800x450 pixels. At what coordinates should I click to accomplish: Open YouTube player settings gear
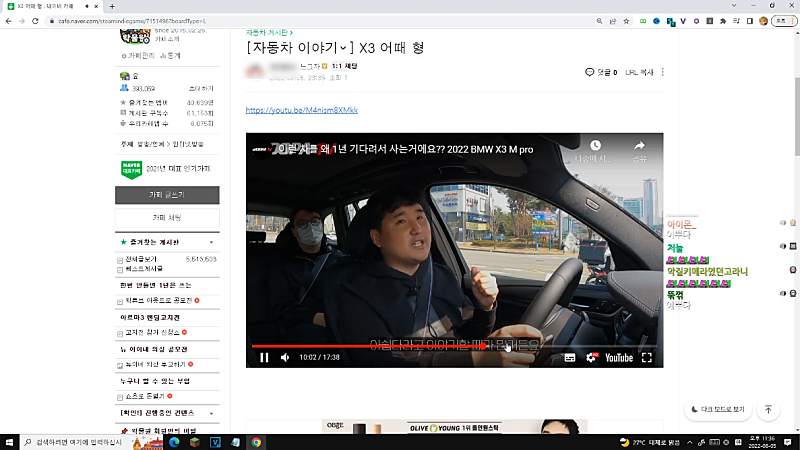(x=591, y=358)
